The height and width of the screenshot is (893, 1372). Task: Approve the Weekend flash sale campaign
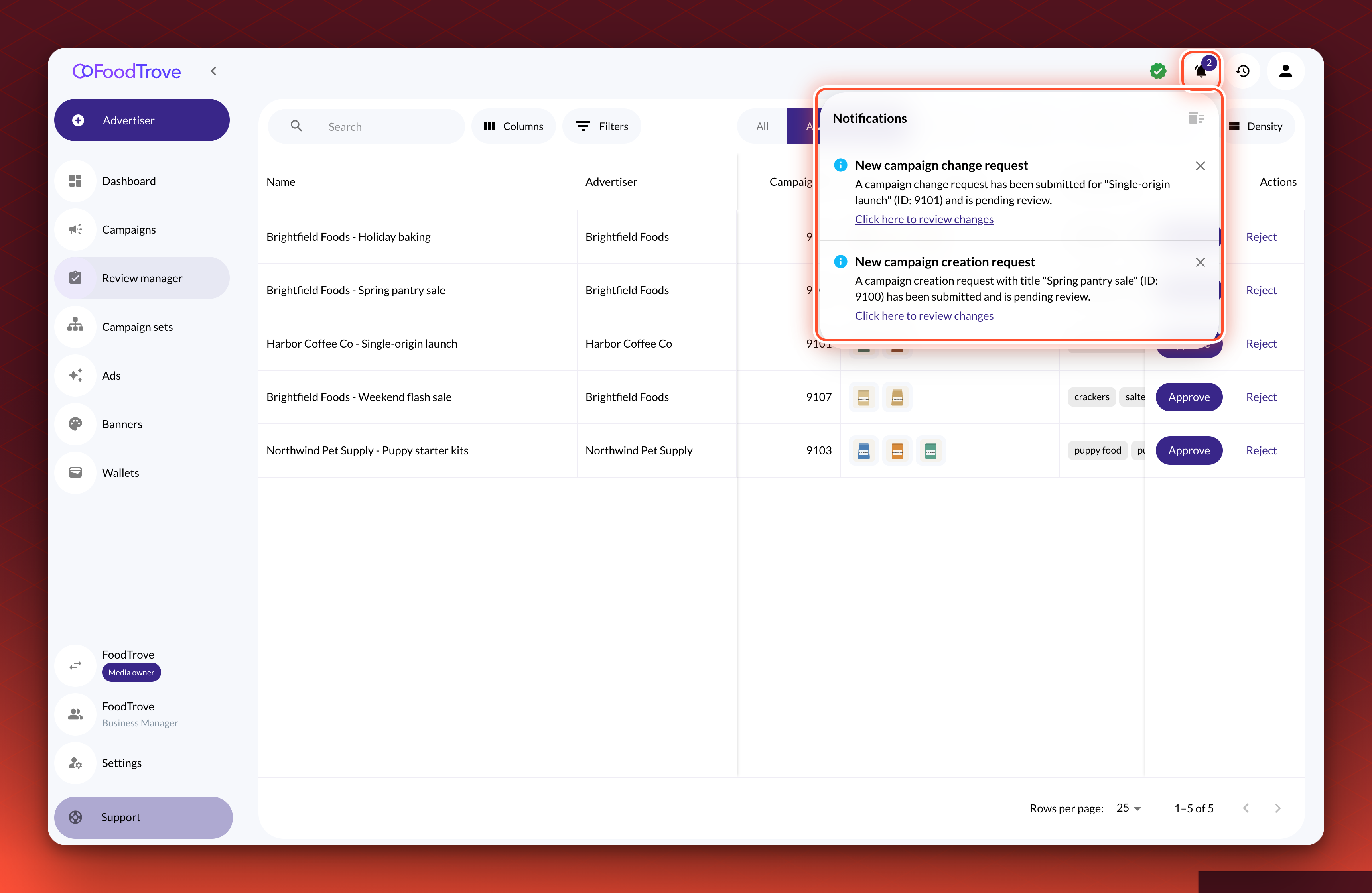pos(1189,397)
